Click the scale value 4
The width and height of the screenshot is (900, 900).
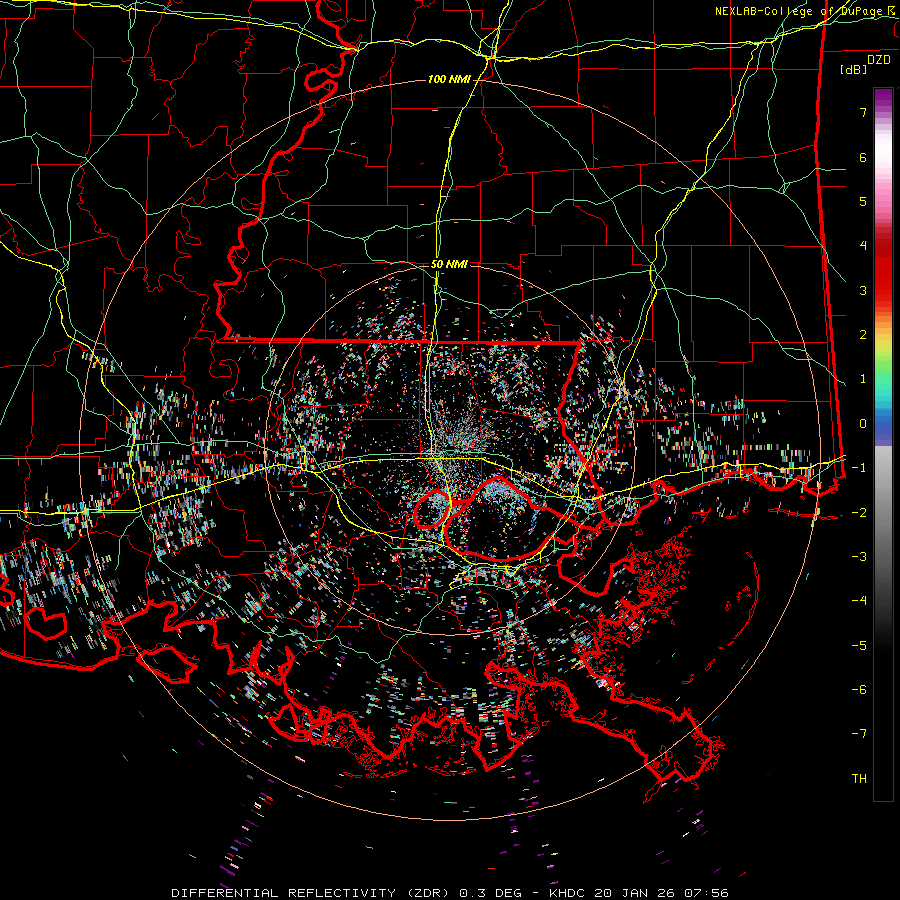[x=862, y=246]
